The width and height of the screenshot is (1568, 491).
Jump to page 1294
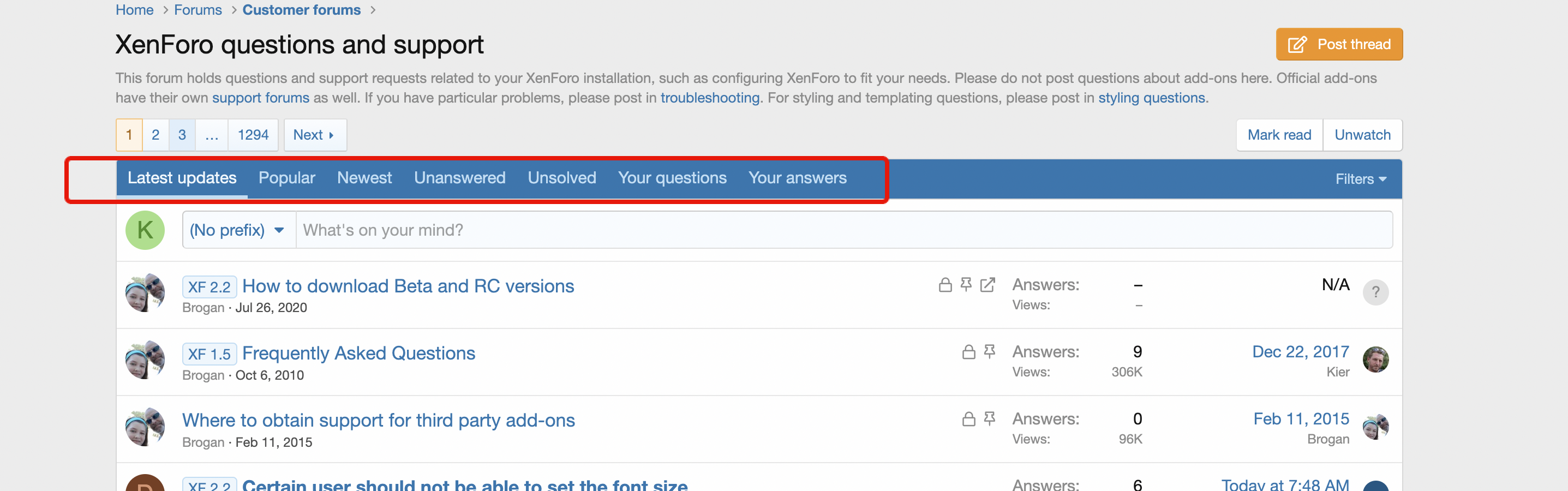pos(253,135)
